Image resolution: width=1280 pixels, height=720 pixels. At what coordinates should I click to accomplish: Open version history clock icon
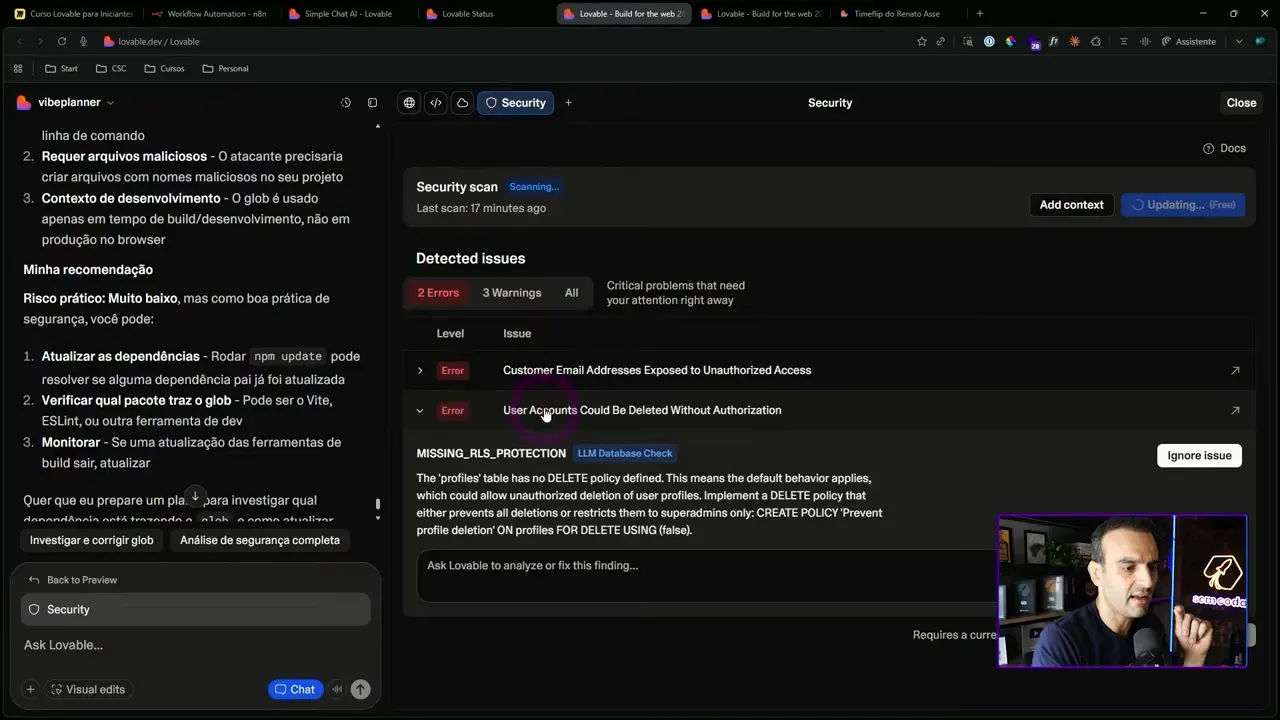[x=346, y=102]
